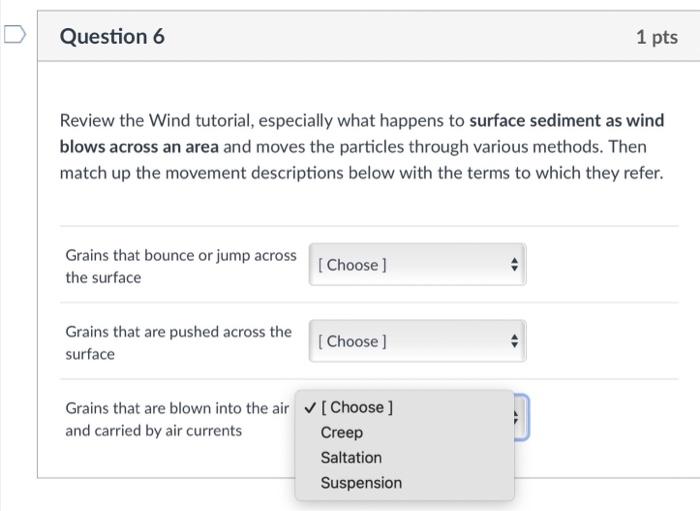Choose Creep from the open list

pos(342,433)
